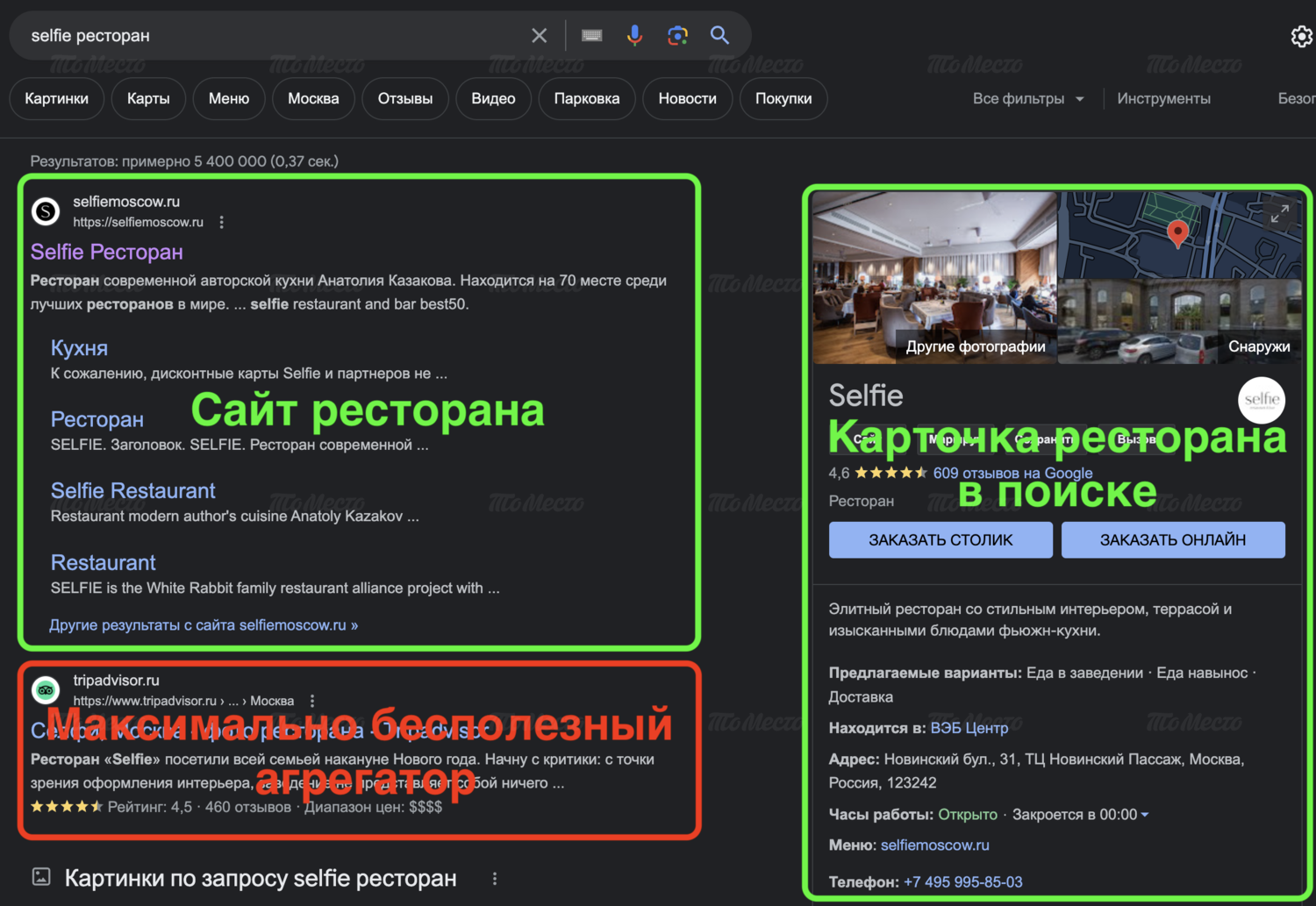Image resolution: width=1316 pixels, height=906 pixels.
Task: Click the Tripadvisor owl favicon
Action: pyautogui.click(x=46, y=690)
